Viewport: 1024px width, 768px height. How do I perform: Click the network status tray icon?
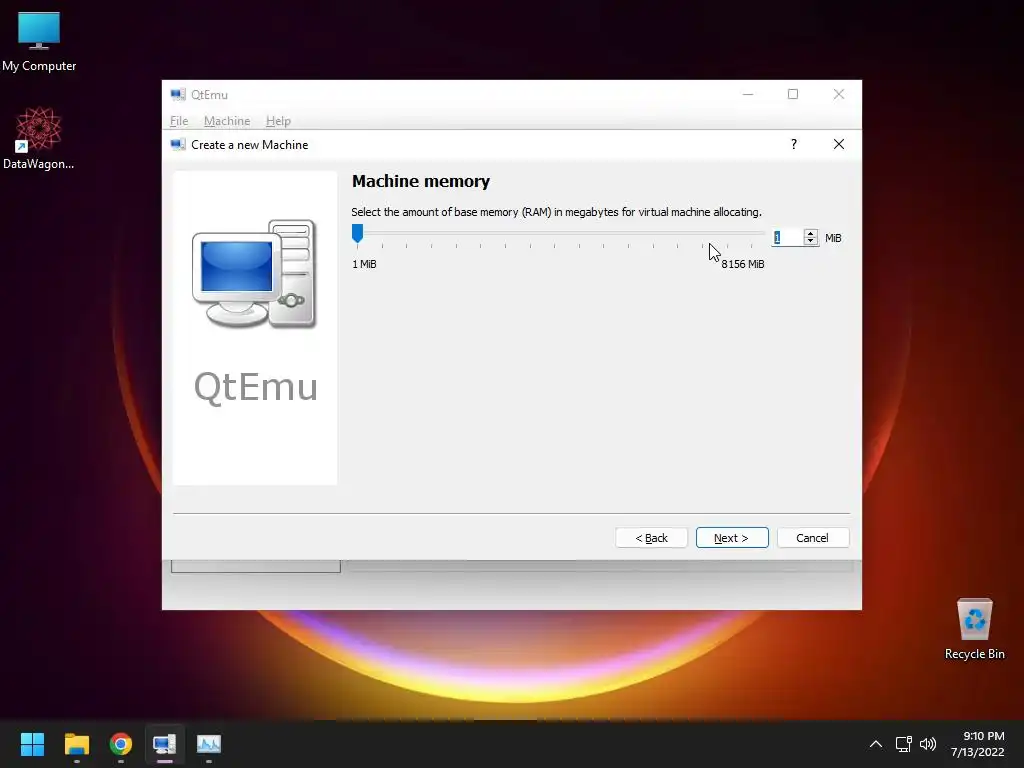904,744
